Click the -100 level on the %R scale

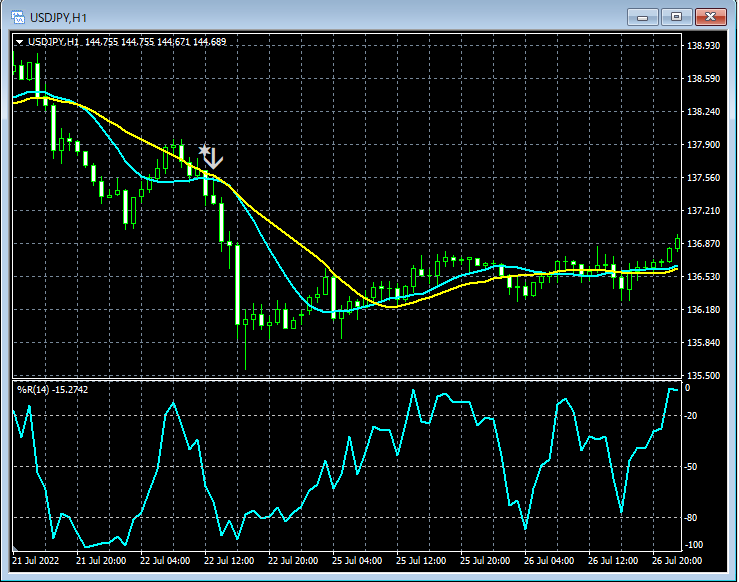click(x=693, y=545)
